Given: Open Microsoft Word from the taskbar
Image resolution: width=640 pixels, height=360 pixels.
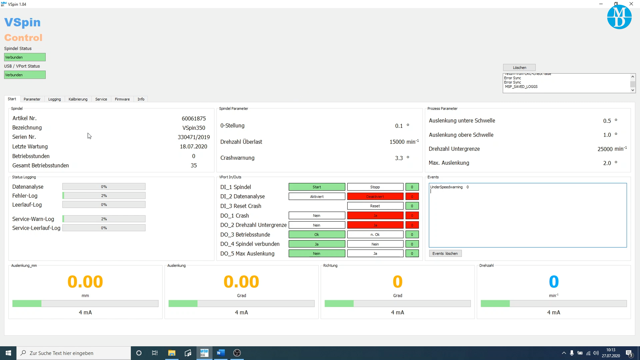Looking at the screenshot, I should (x=220, y=353).
